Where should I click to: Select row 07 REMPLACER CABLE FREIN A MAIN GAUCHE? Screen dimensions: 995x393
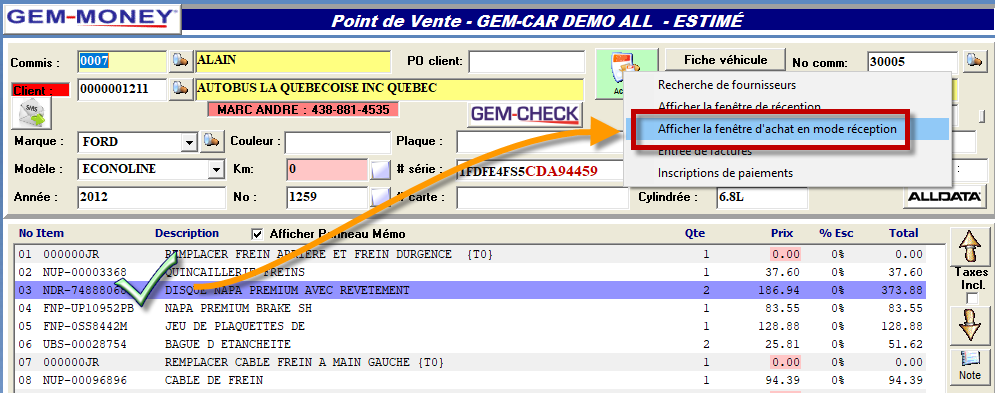pos(470,363)
